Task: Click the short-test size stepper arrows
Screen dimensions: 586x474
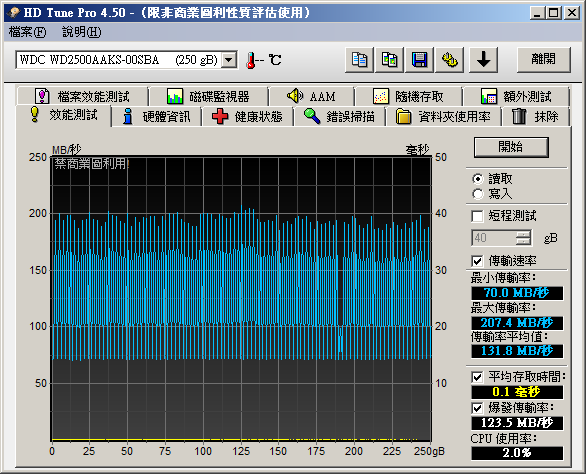Action: pos(523,238)
